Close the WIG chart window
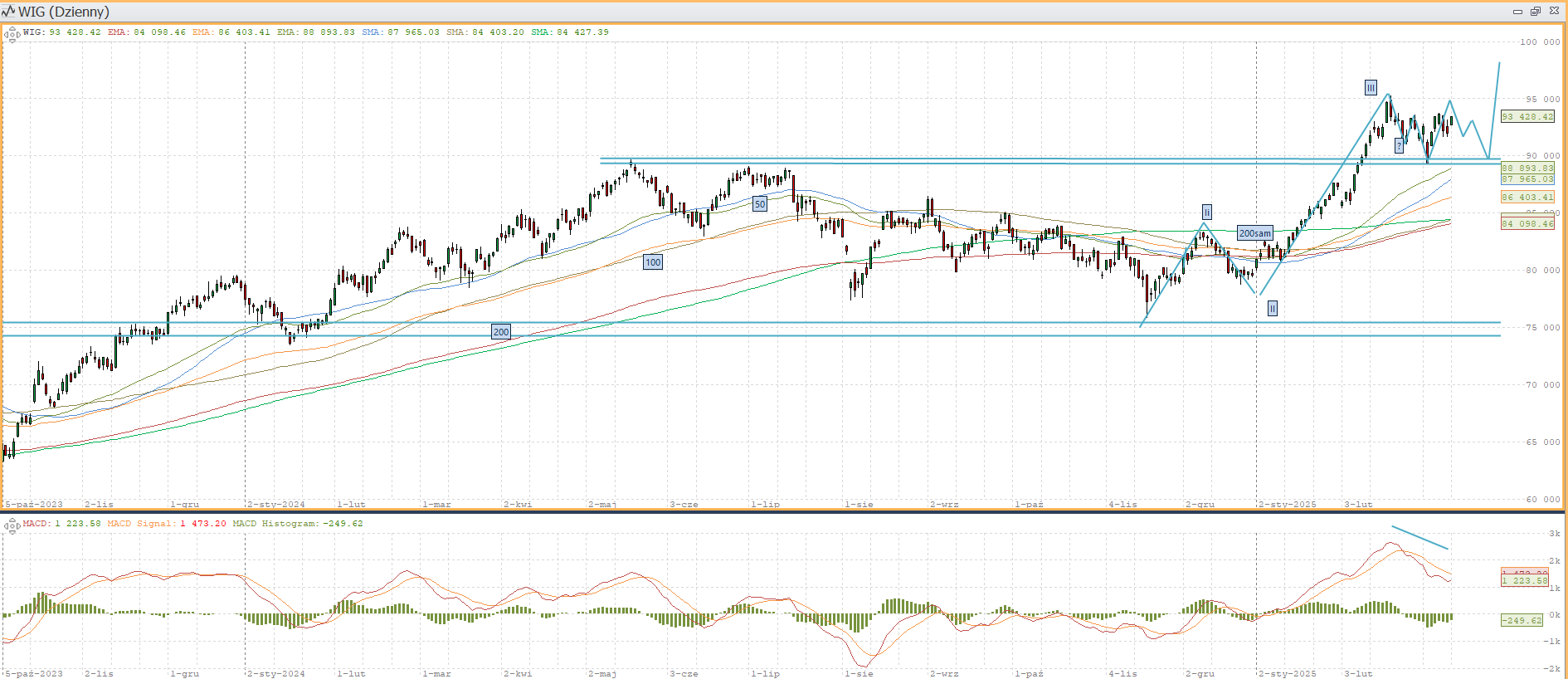The width and height of the screenshot is (1568, 679). [1553, 12]
